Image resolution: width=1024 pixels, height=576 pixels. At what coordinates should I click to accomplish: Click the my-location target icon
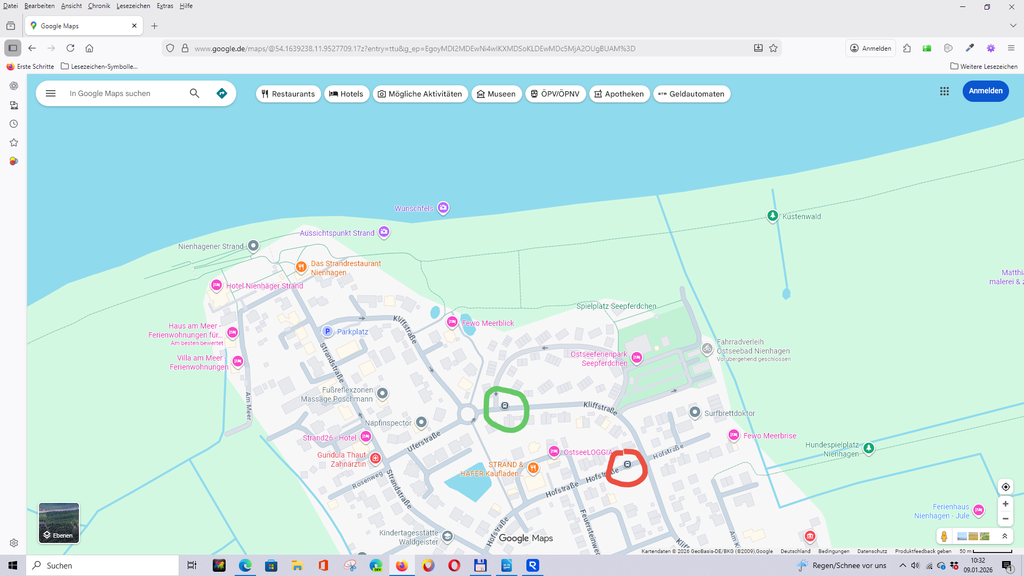(x=1006, y=487)
